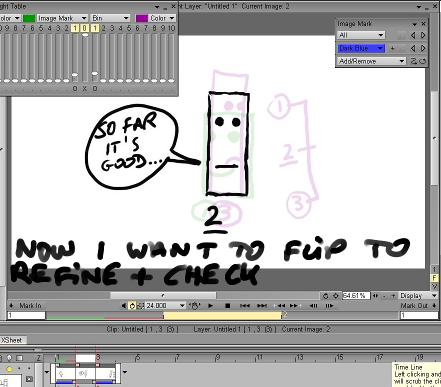The image size is (441, 387).
Task: Click the reset view diamond icon beside zoom field
Action: pyautogui.click(x=336, y=296)
